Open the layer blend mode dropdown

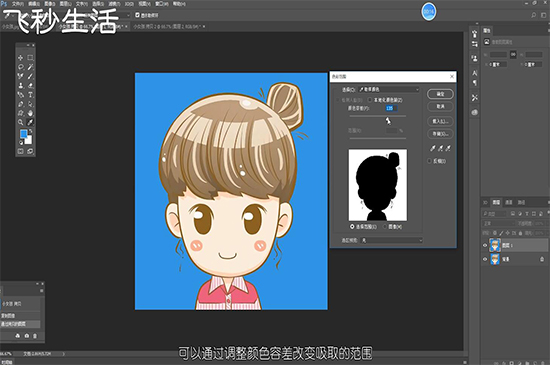point(498,223)
